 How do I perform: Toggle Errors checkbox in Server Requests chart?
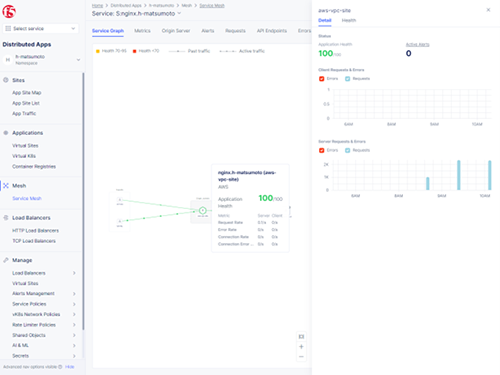tap(322, 150)
